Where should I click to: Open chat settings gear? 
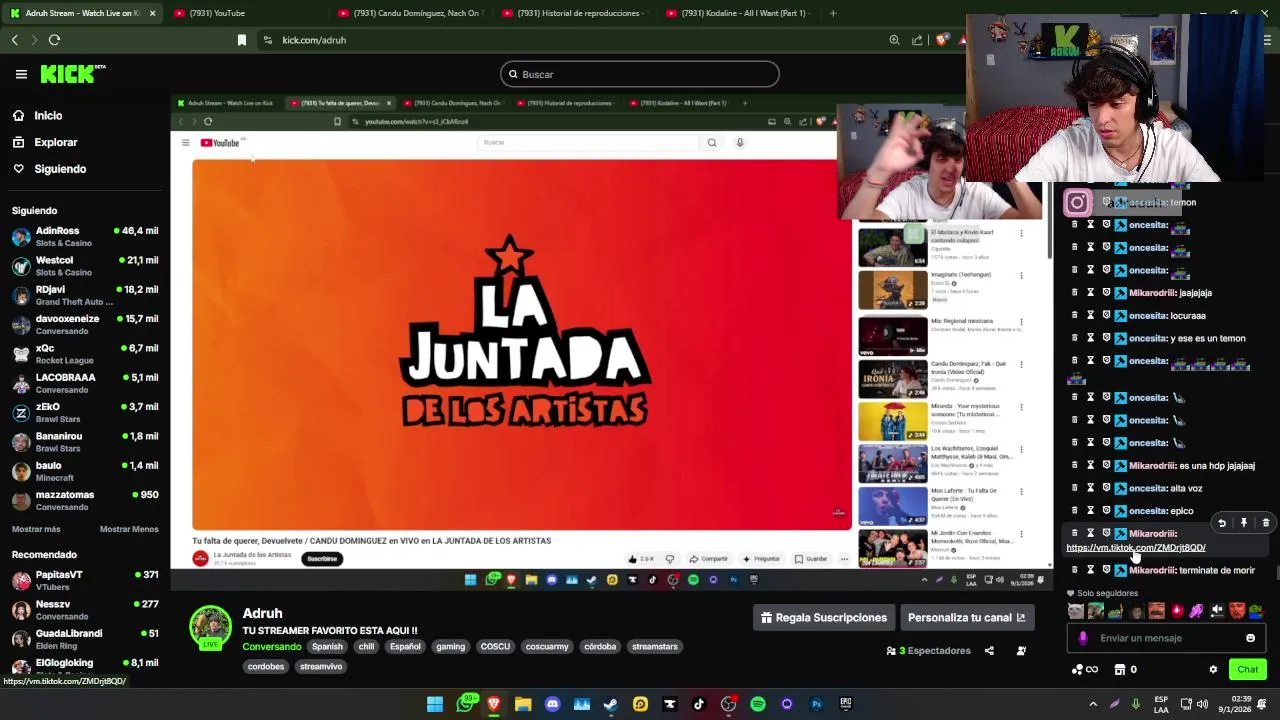click(x=1213, y=670)
